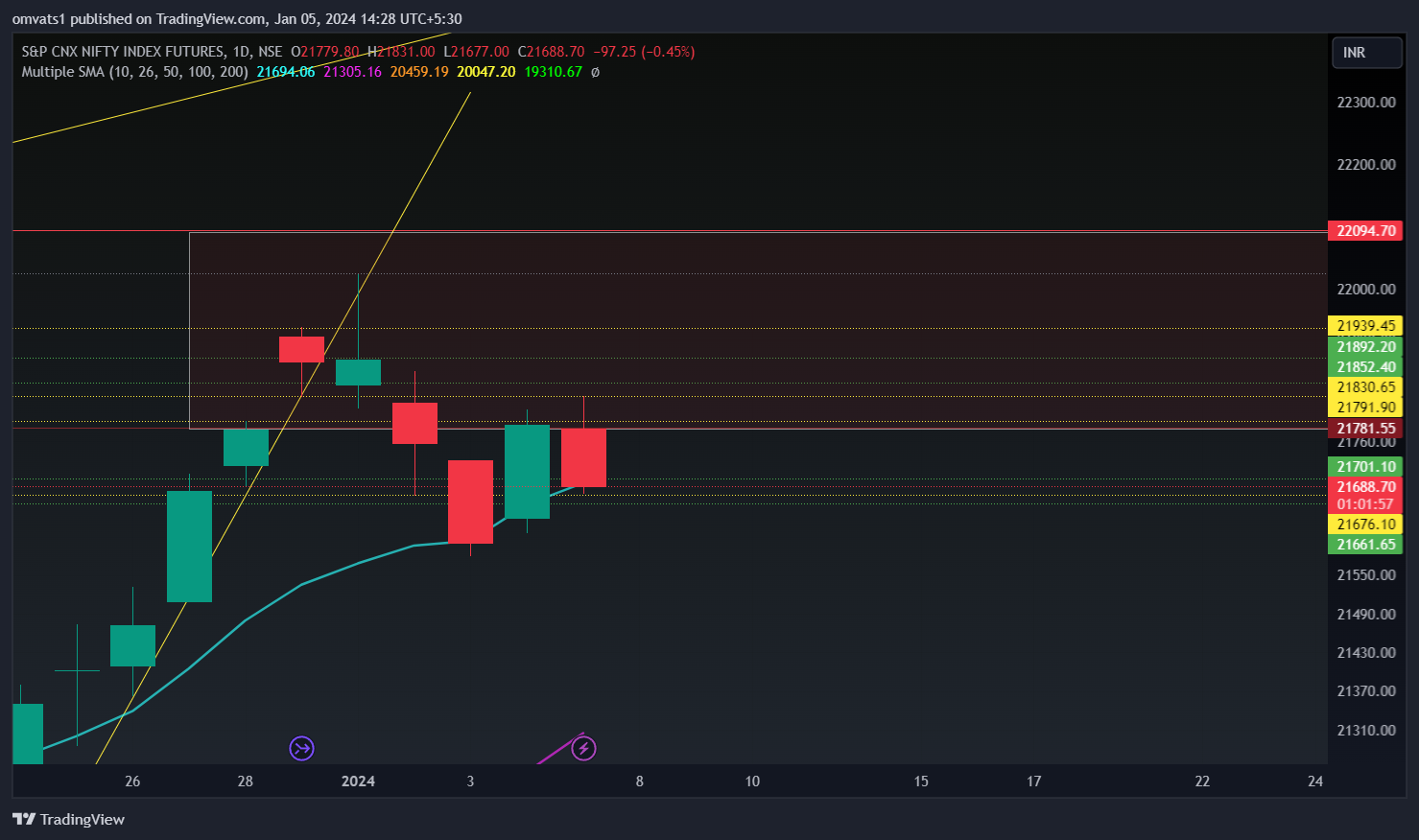The width and height of the screenshot is (1419, 840).
Task: Click the 21370.00 price axis value
Action: pyautogui.click(x=1366, y=691)
